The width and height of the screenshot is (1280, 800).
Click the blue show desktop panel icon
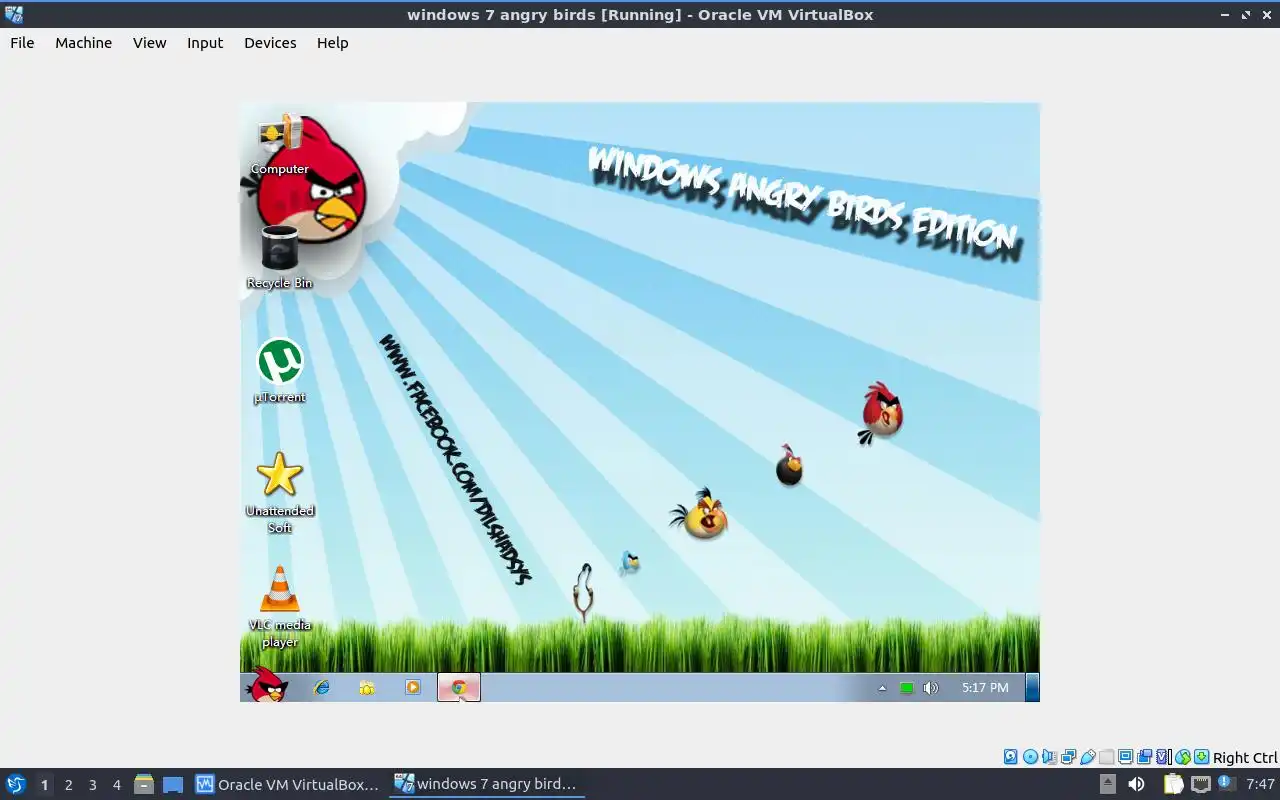coord(173,785)
